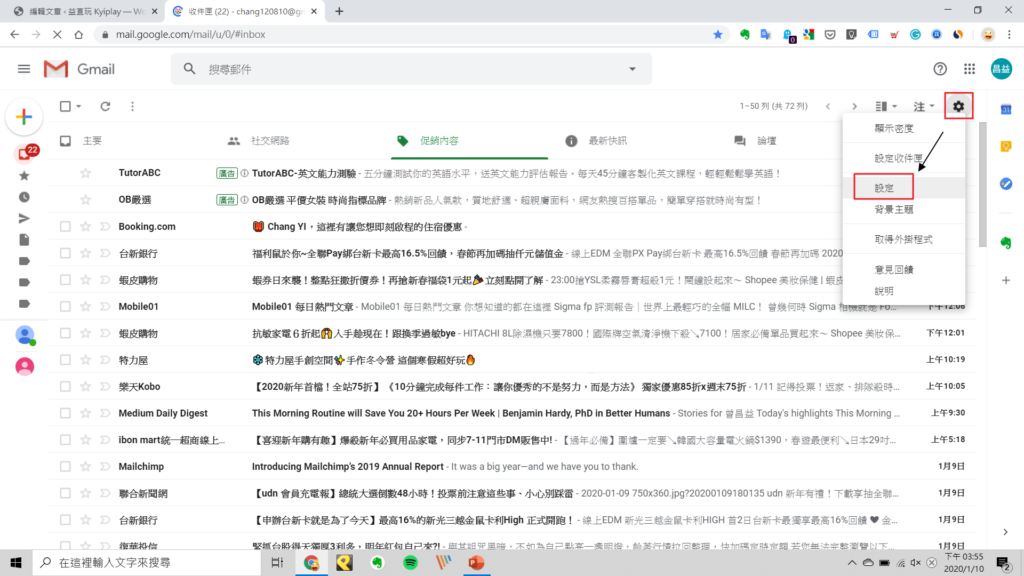Open the More actions three-dot menu
The height and width of the screenshot is (576, 1024).
pyautogui.click(x=133, y=106)
